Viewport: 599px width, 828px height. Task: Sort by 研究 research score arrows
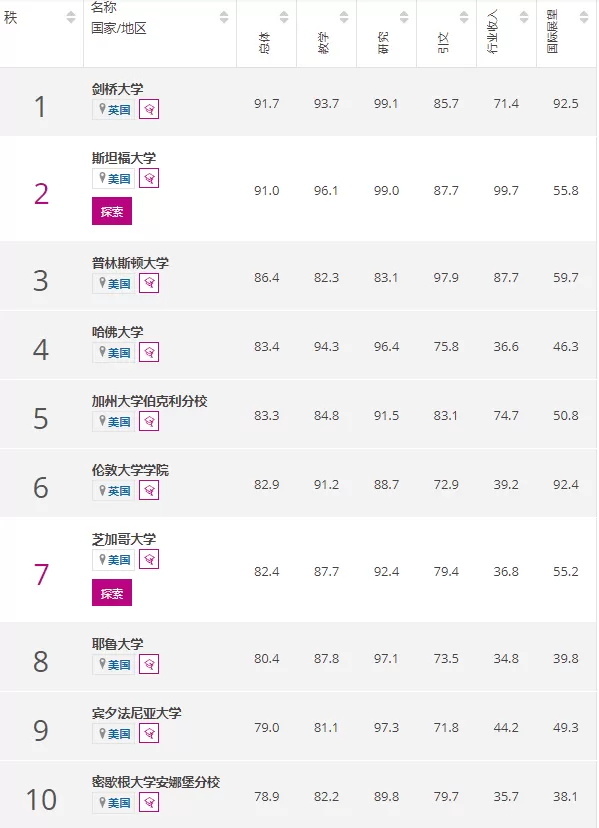coord(404,17)
